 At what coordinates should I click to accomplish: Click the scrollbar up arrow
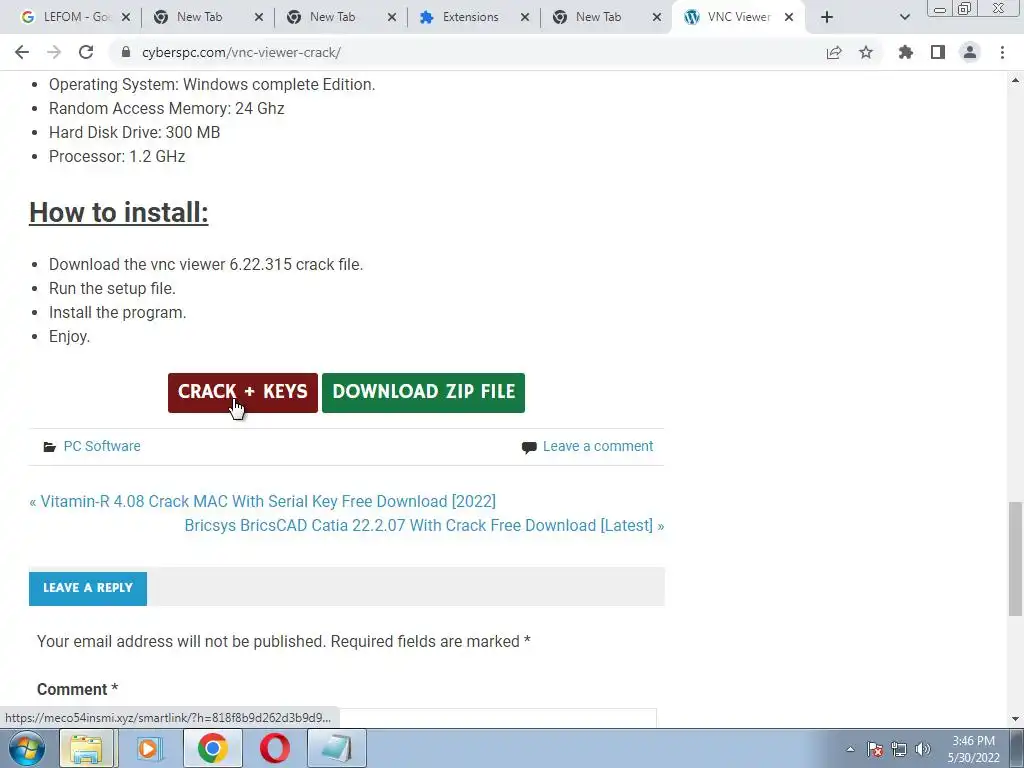tap(1015, 80)
